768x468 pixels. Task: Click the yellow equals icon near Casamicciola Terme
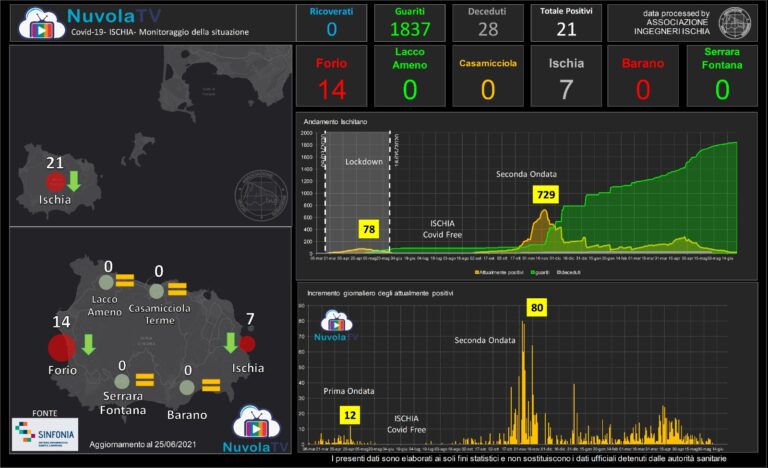coord(177,289)
